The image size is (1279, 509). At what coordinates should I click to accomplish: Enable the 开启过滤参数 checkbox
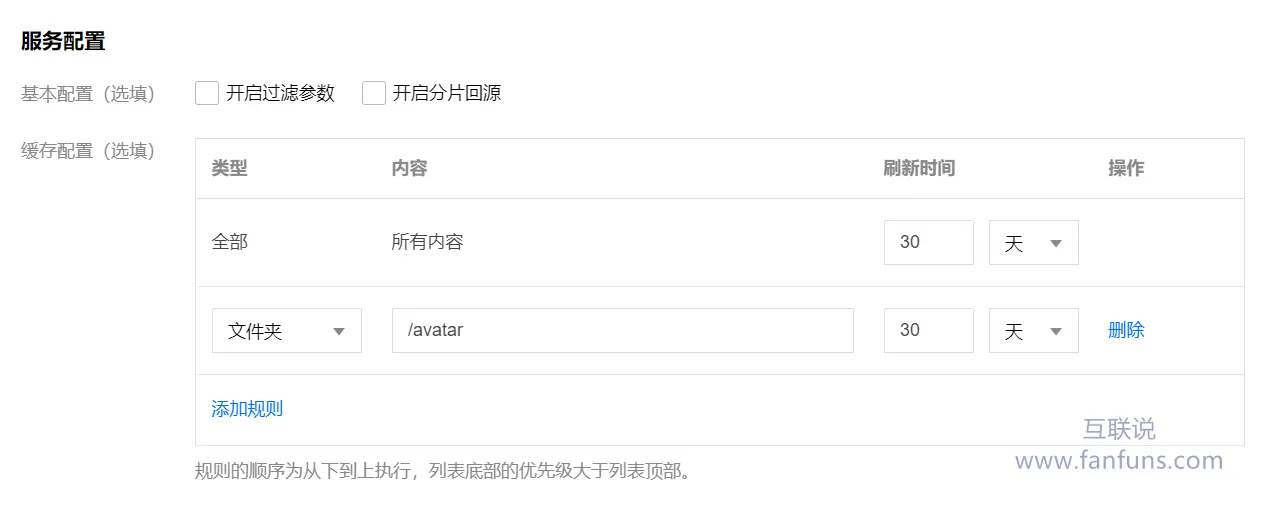(x=207, y=93)
